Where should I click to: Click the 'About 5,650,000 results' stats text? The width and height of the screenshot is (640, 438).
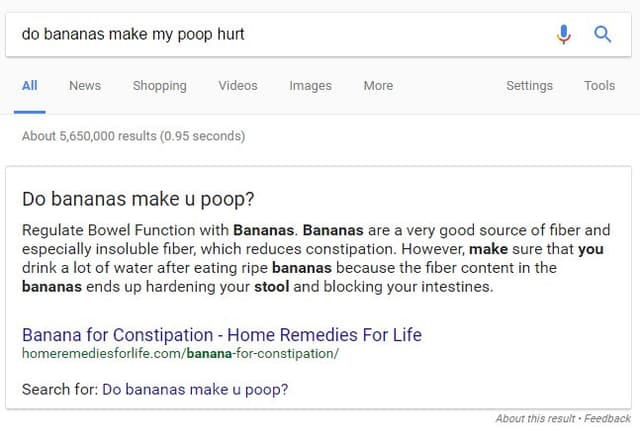point(133,136)
